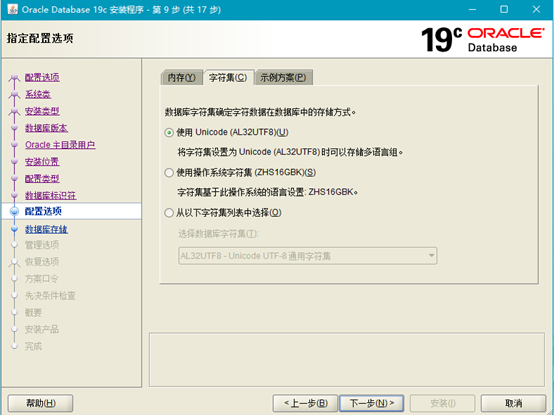Click the disabled 方案口令 step text
Screen dimensions: 554x415
[42, 279]
